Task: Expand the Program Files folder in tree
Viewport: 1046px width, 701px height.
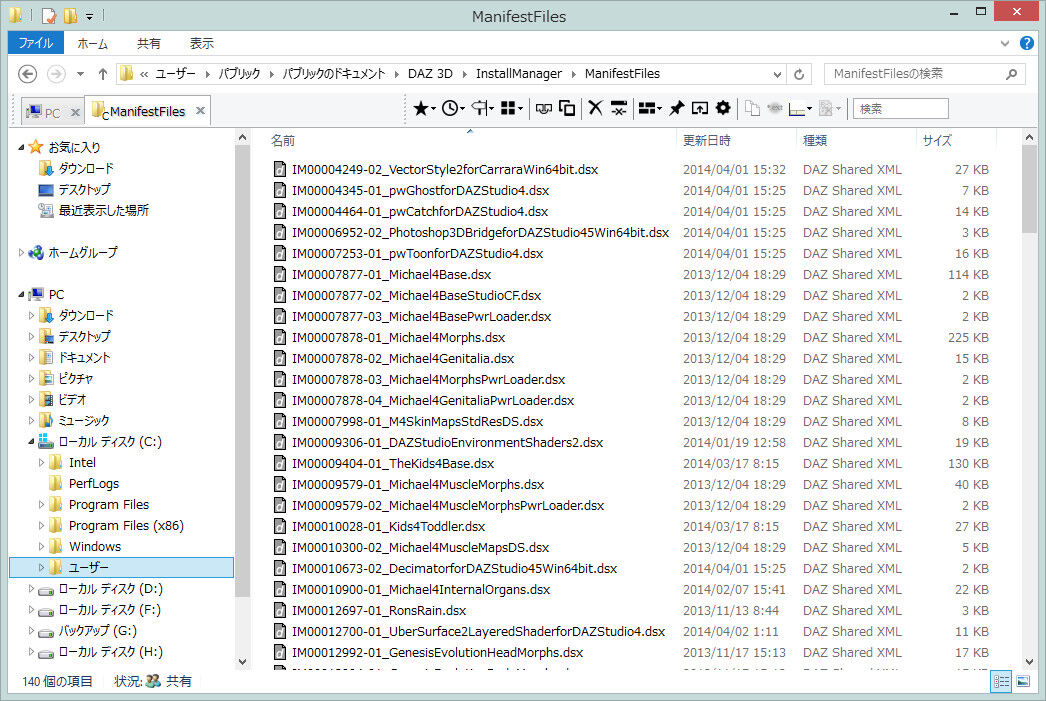Action: pyautogui.click(x=42, y=505)
